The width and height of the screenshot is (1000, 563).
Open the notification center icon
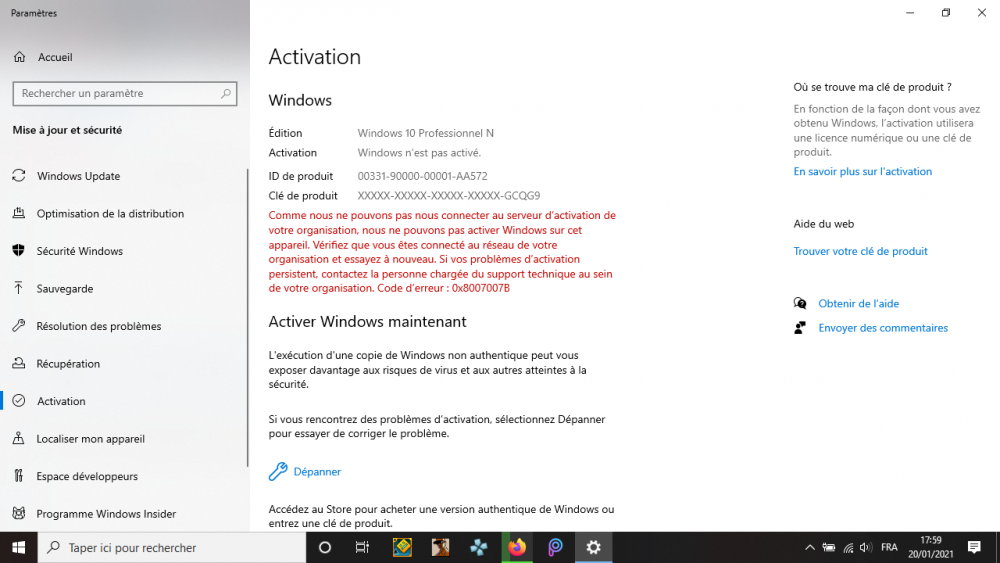coord(974,548)
